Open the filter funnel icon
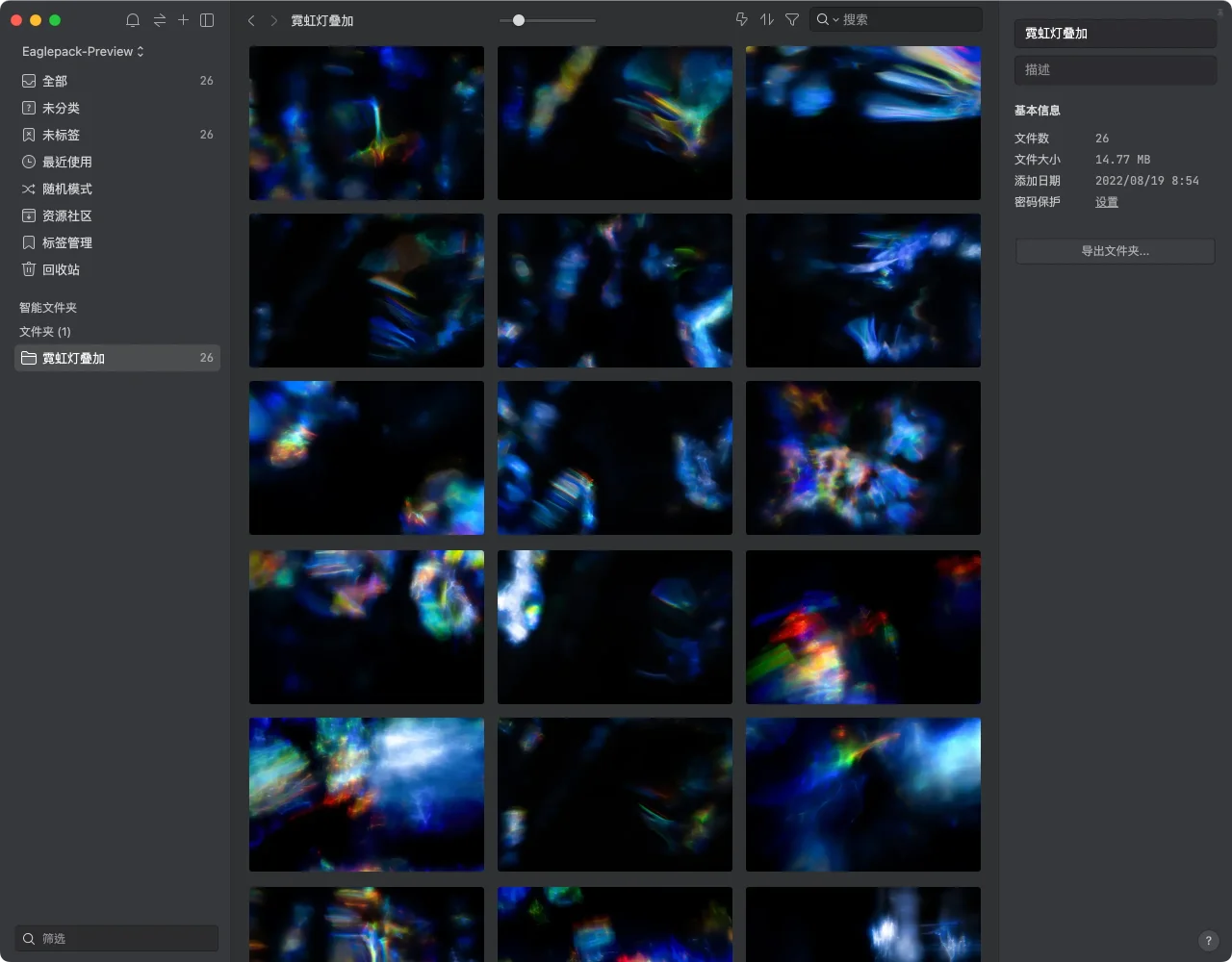 point(792,19)
